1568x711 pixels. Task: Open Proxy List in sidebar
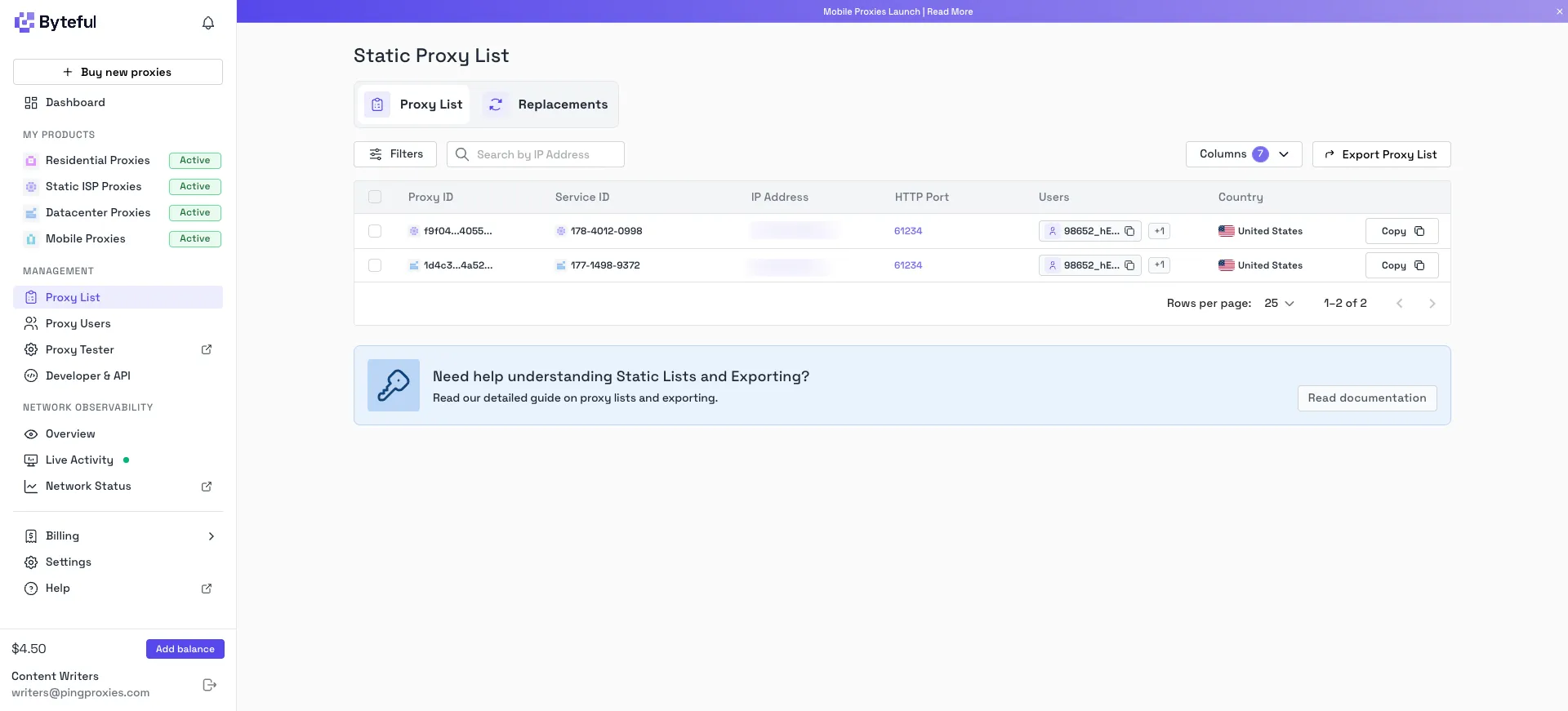click(x=118, y=297)
